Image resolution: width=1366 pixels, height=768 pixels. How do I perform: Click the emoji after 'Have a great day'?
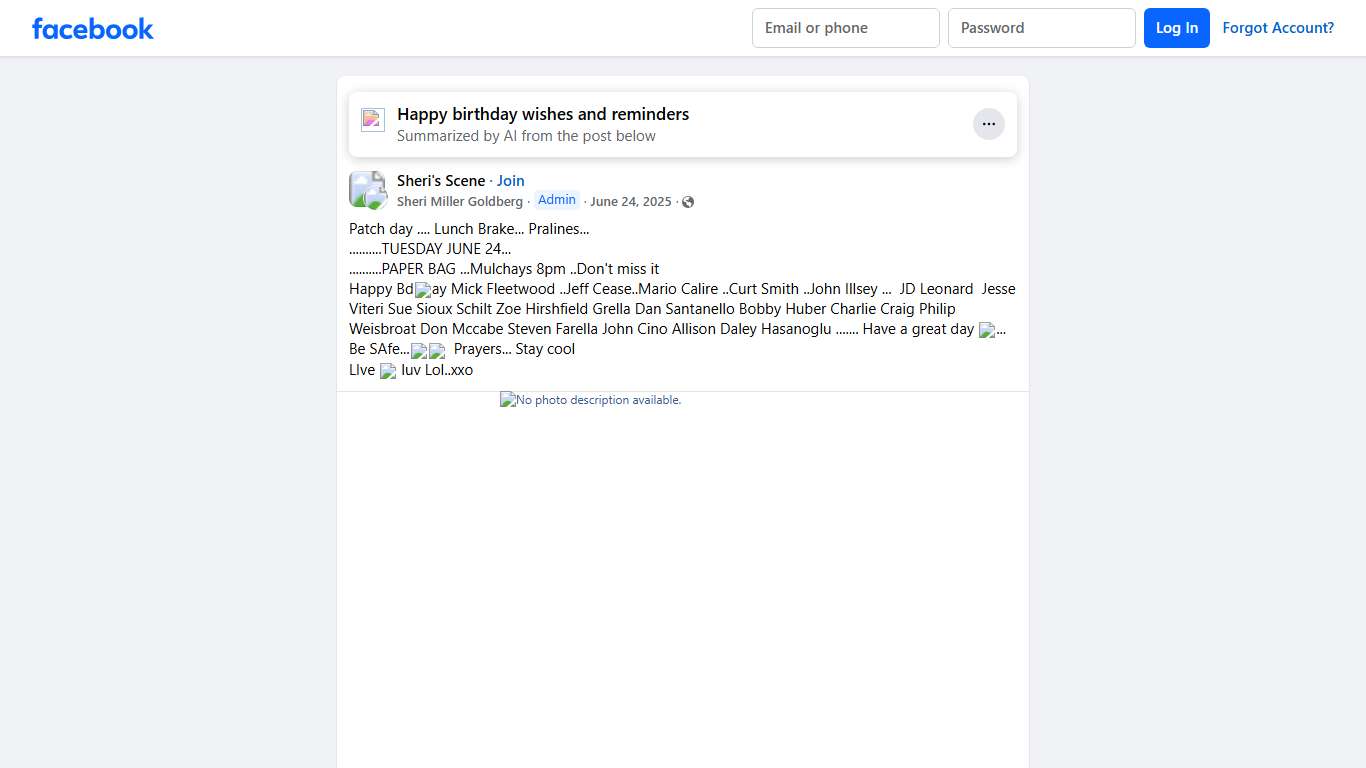[987, 330]
